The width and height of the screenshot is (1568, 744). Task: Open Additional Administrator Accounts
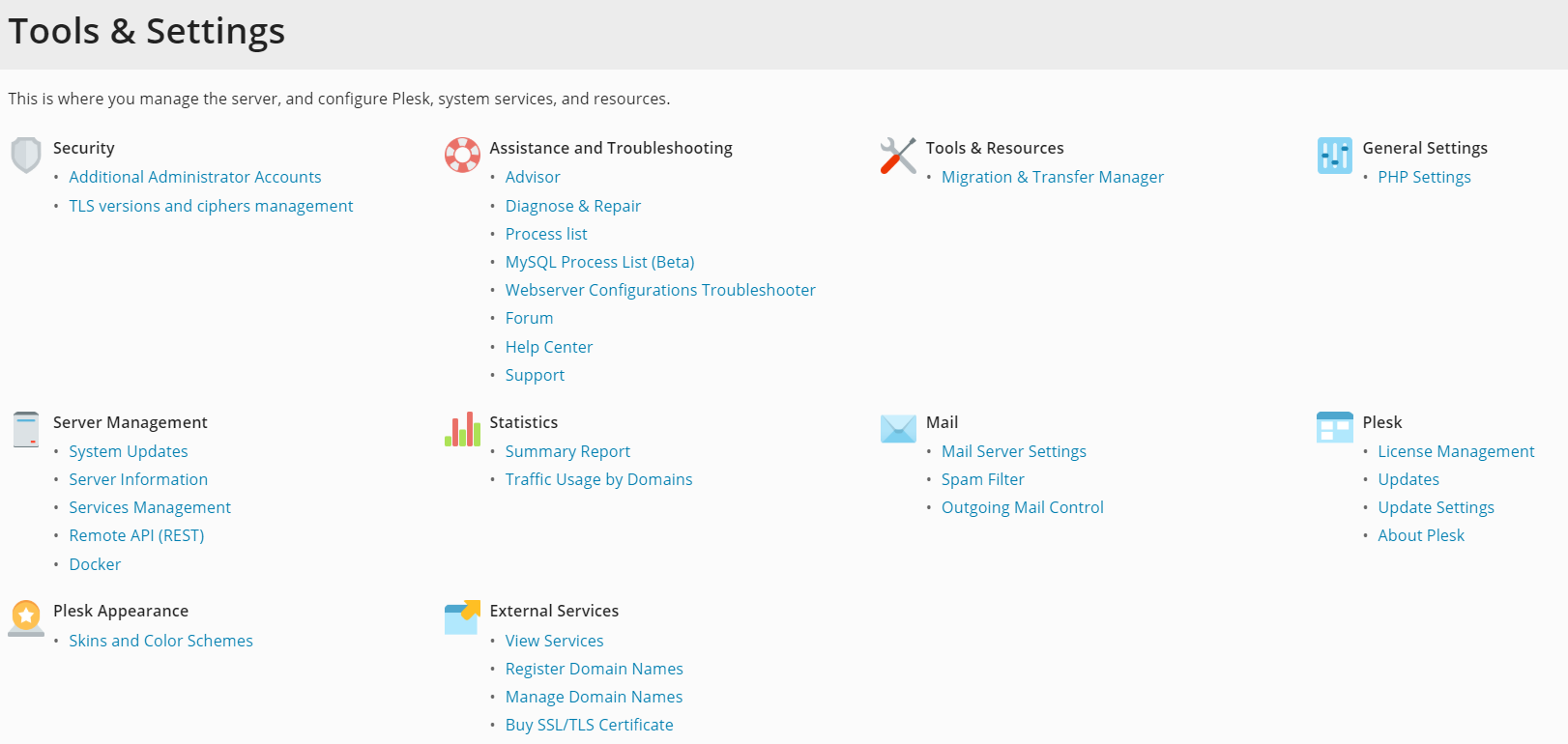[x=195, y=177]
